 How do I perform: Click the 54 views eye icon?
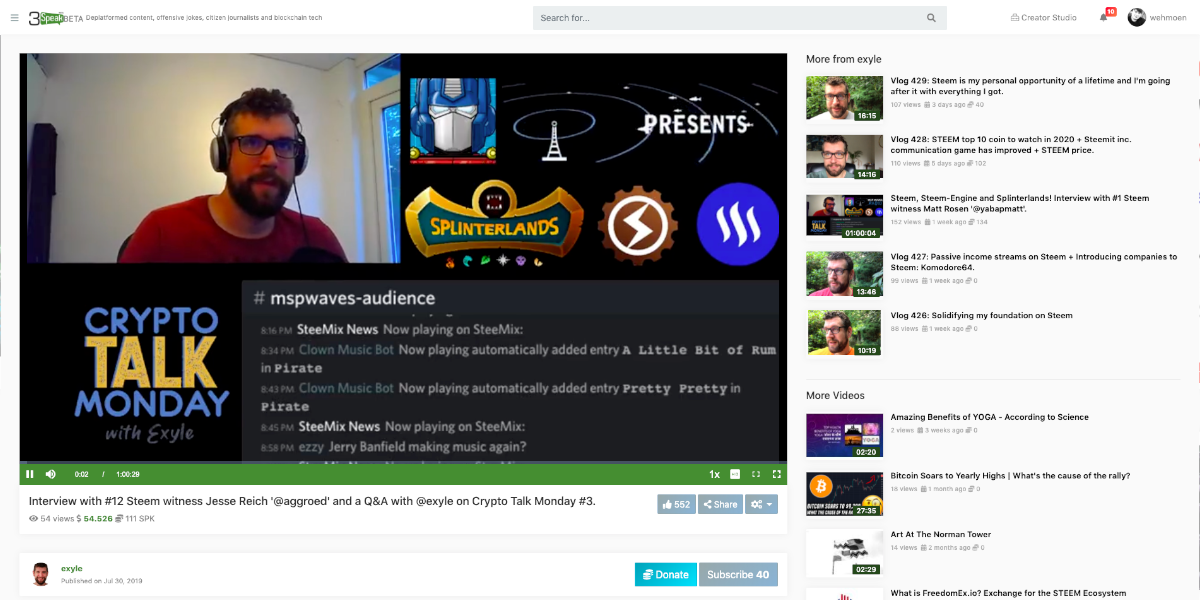point(33,519)
